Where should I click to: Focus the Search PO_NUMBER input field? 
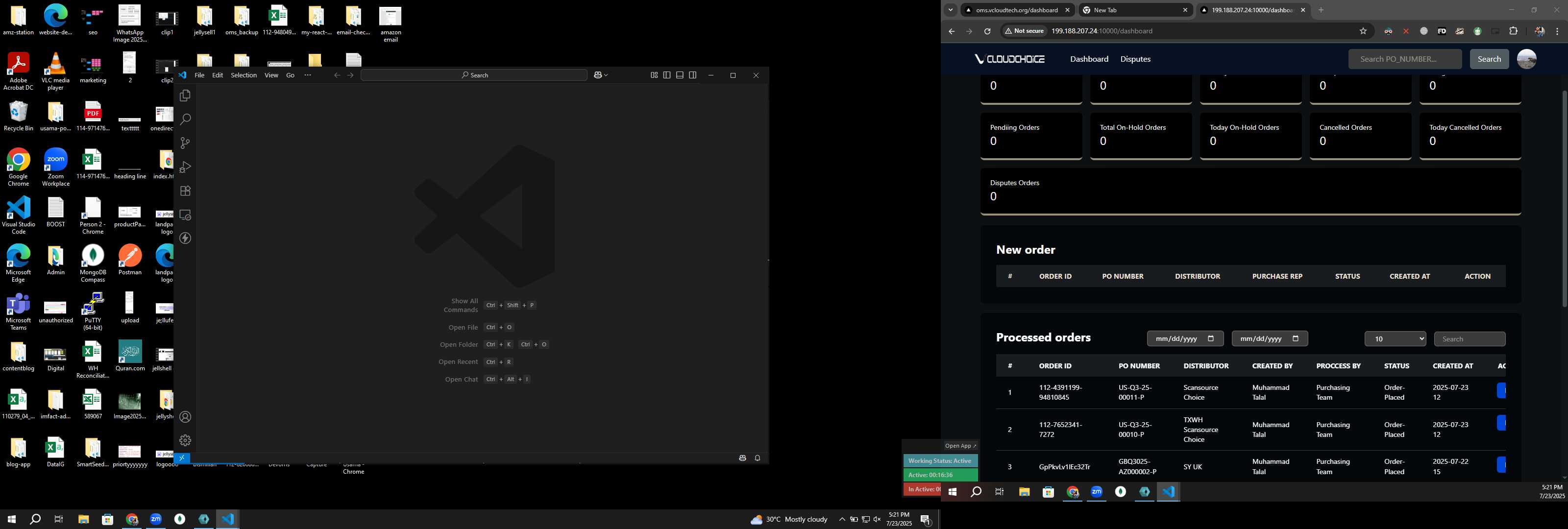[x=1404, y=59]
